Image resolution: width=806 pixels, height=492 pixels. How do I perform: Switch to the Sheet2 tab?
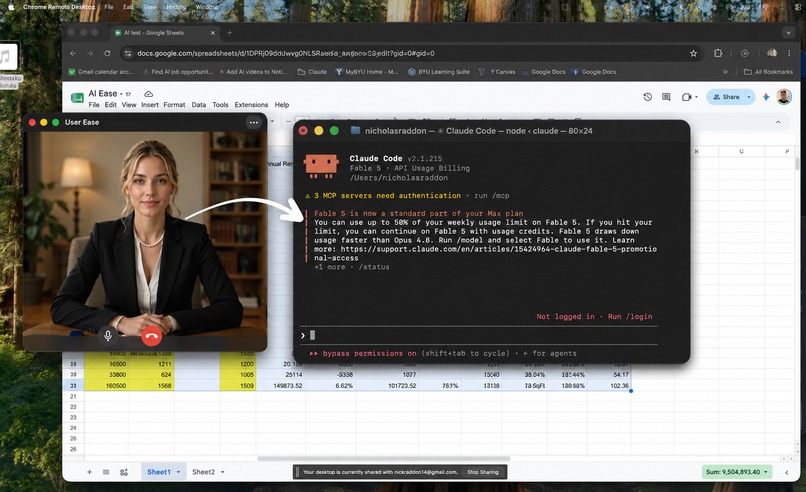coord(203,472)
